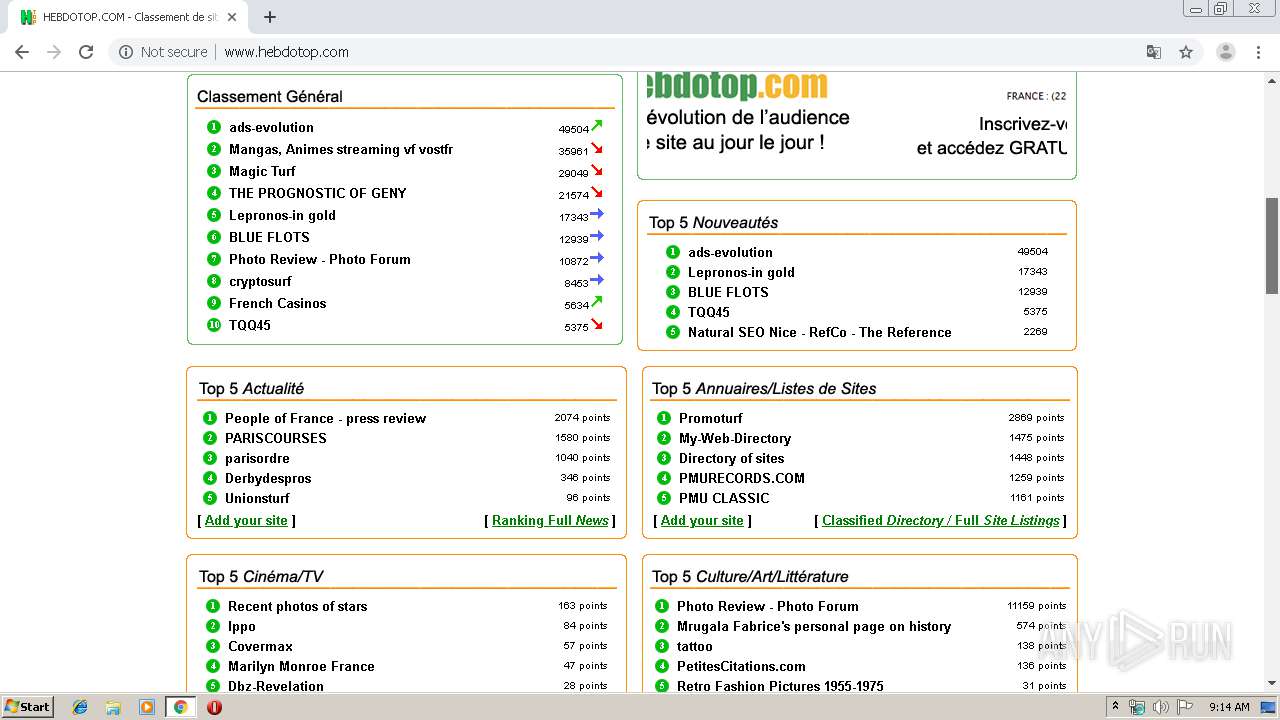Viewport: 1280px width, 720px height.
Task: Open Classified Directory / Full Site Listings
Action: click(x=941, y=520)
